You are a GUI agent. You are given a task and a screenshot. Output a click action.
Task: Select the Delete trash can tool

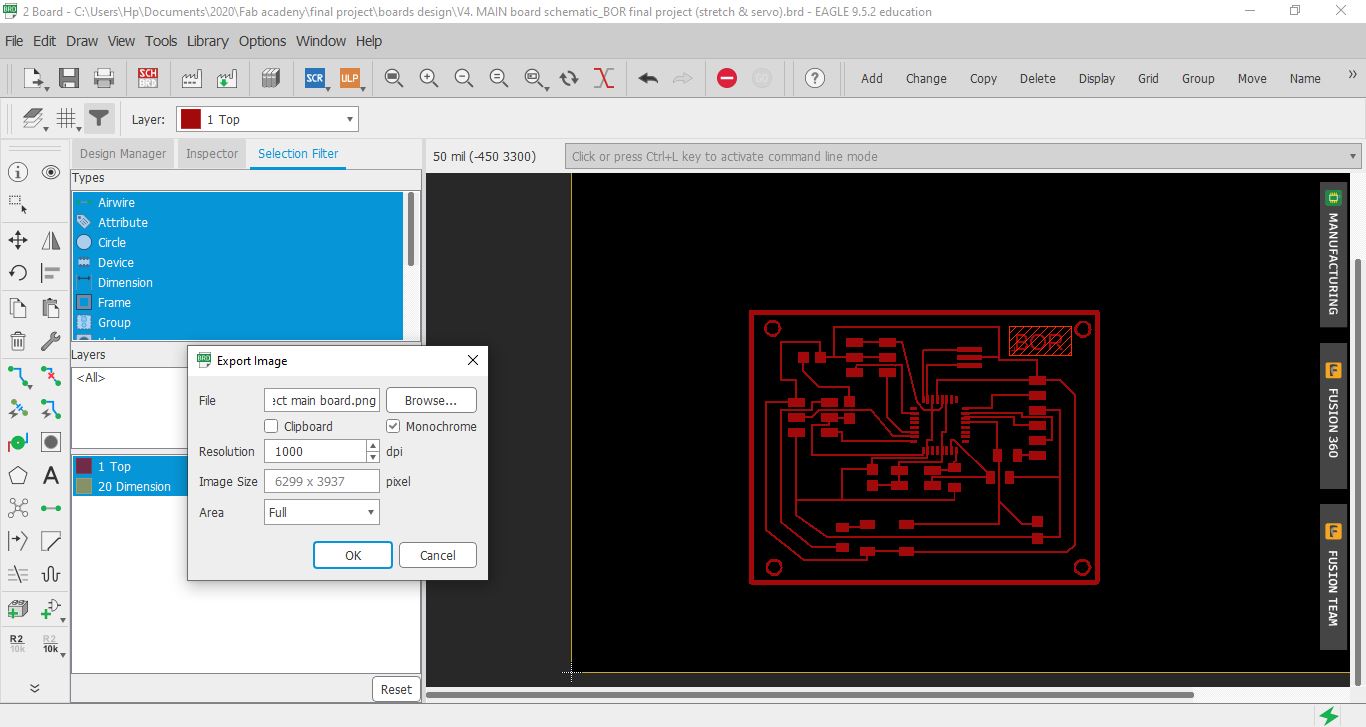18,342
